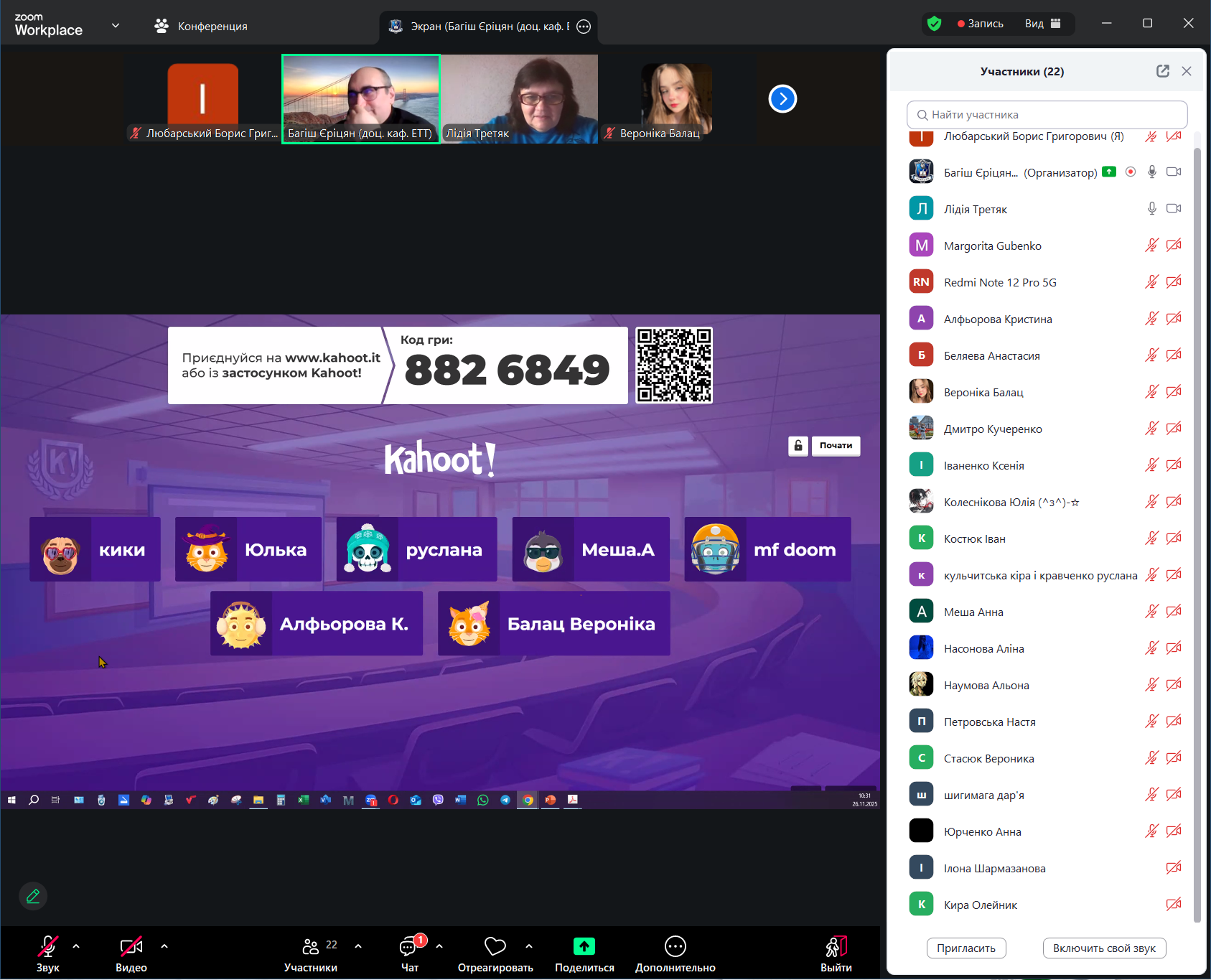Select Кира Олейник in participants list
The image size is (1211, 980).
tap(1044, 905)
